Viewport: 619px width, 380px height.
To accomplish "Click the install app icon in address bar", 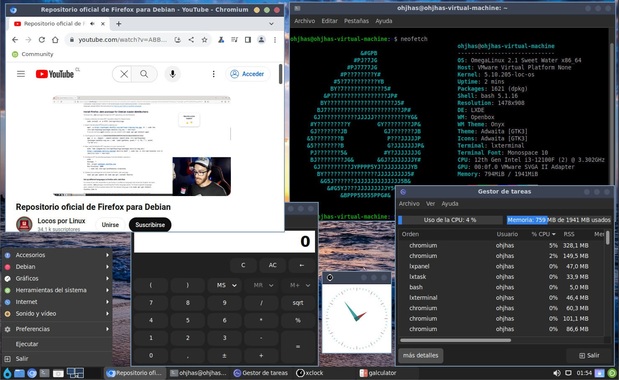I will click(x=178, y=39).
